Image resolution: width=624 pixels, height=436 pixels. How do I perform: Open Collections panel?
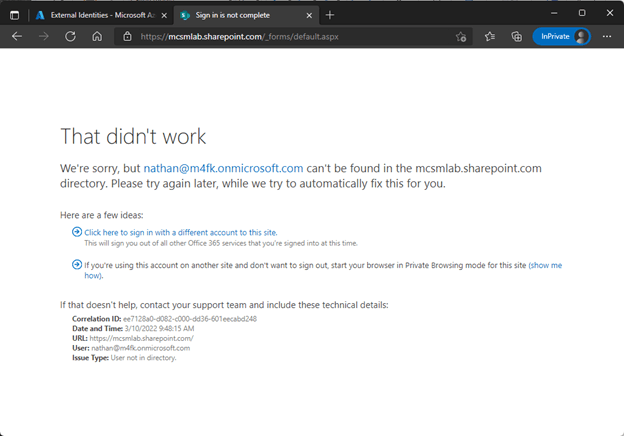517,37
